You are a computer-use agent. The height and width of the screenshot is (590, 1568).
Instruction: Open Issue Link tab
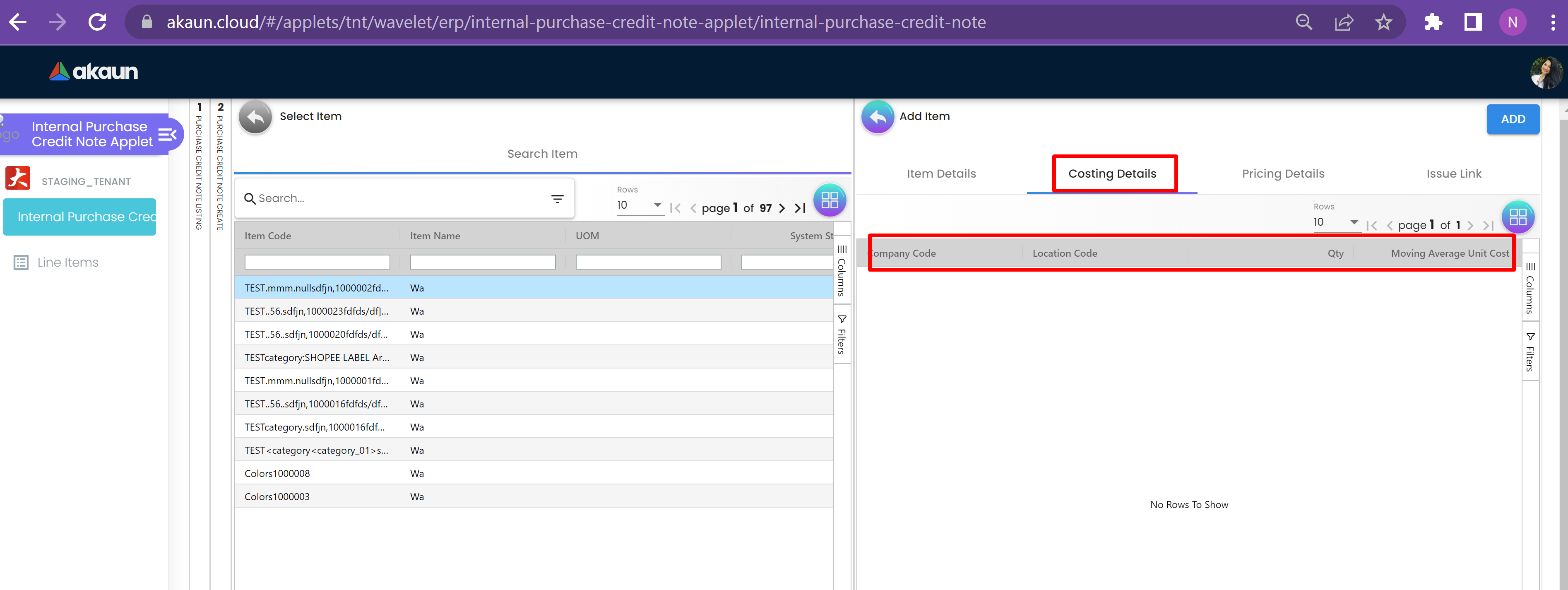[x=1454, y=173]
